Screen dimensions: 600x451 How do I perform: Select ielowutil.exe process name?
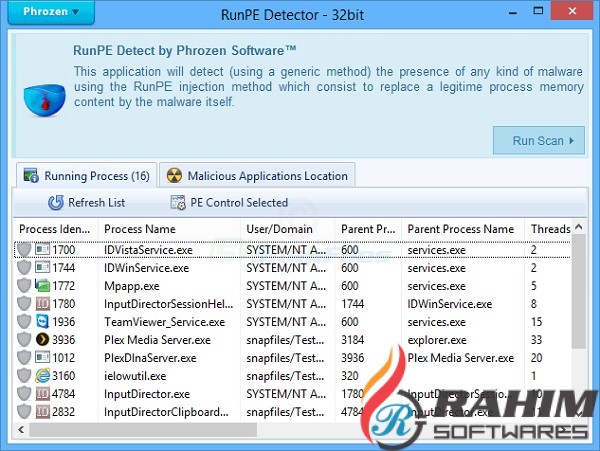[135, 376]
